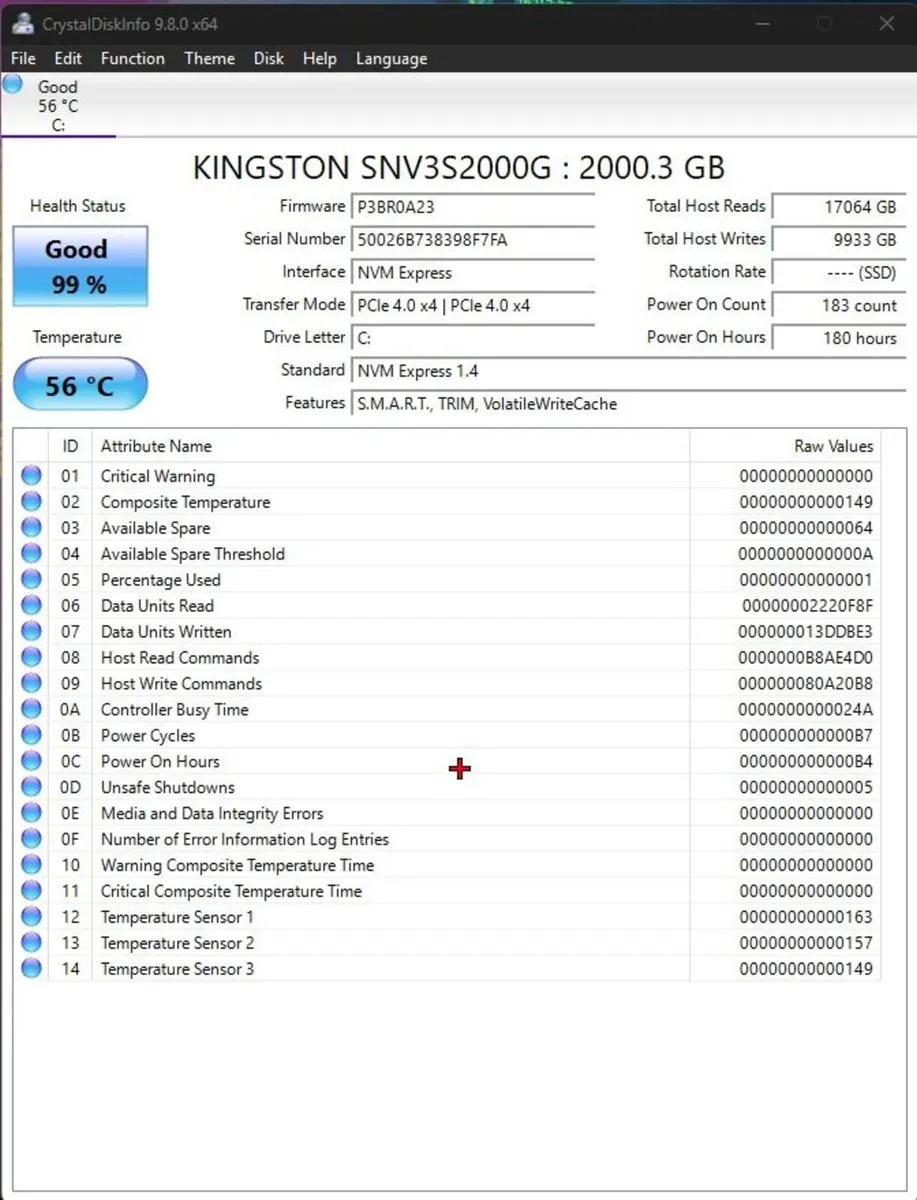Click the blue status orb on disk C: tab
This screenshot has height=1200, width=917.
click(12, 85)
